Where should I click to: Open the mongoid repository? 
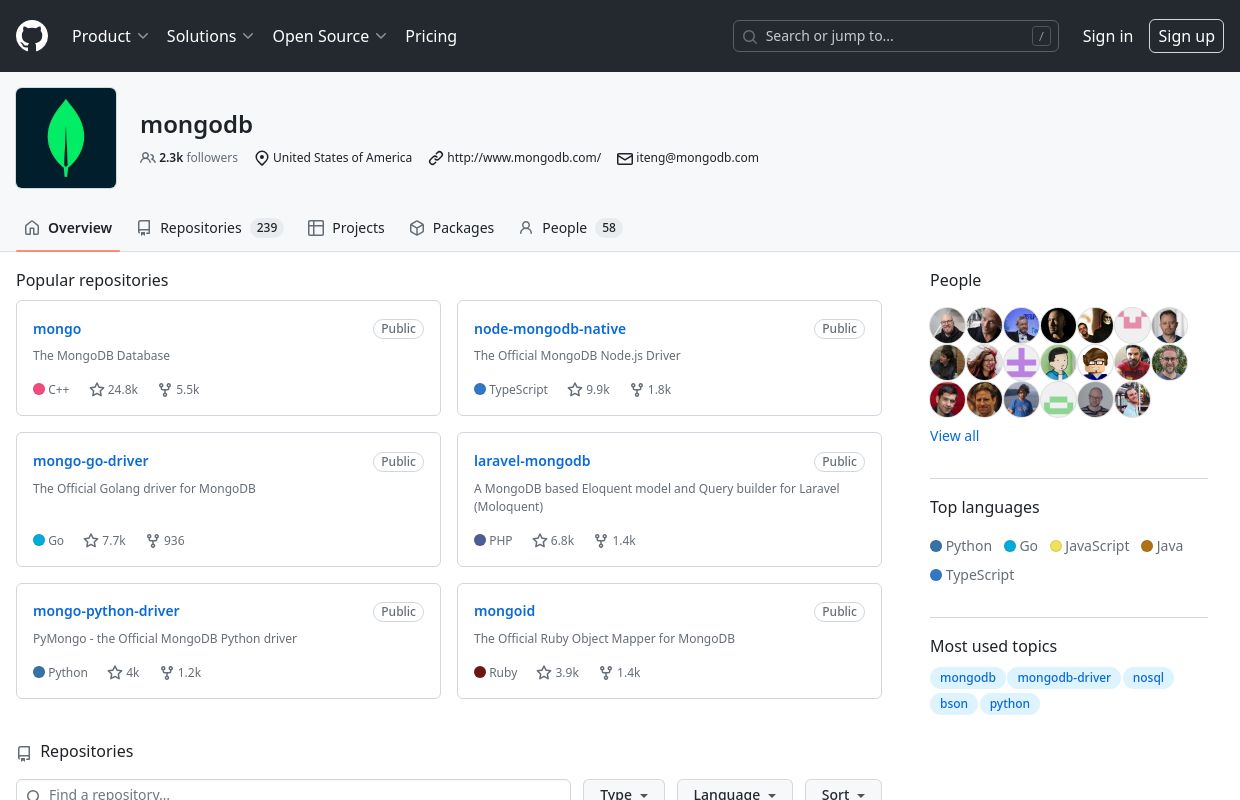(x=504, y=611)
